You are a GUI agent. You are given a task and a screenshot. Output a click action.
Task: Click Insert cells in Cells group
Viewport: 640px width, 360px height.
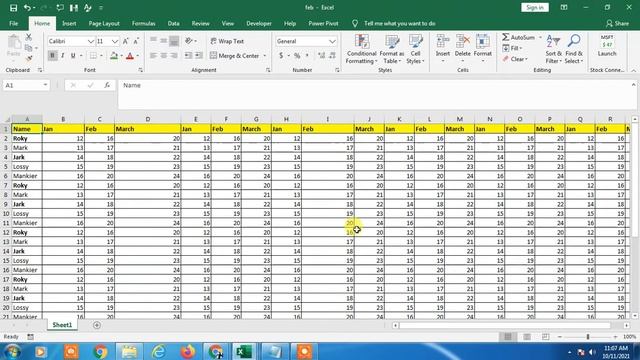point(442,49)
